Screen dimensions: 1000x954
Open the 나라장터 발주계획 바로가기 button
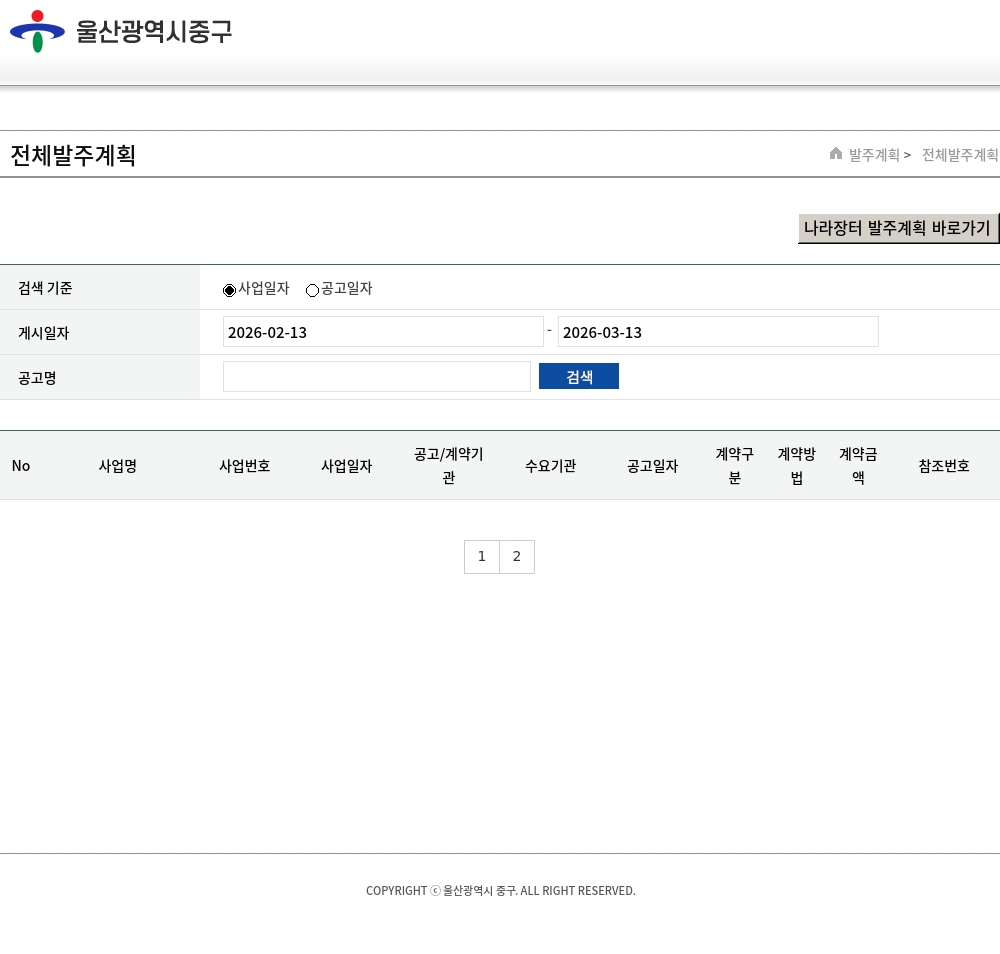(x=898, y=228)
